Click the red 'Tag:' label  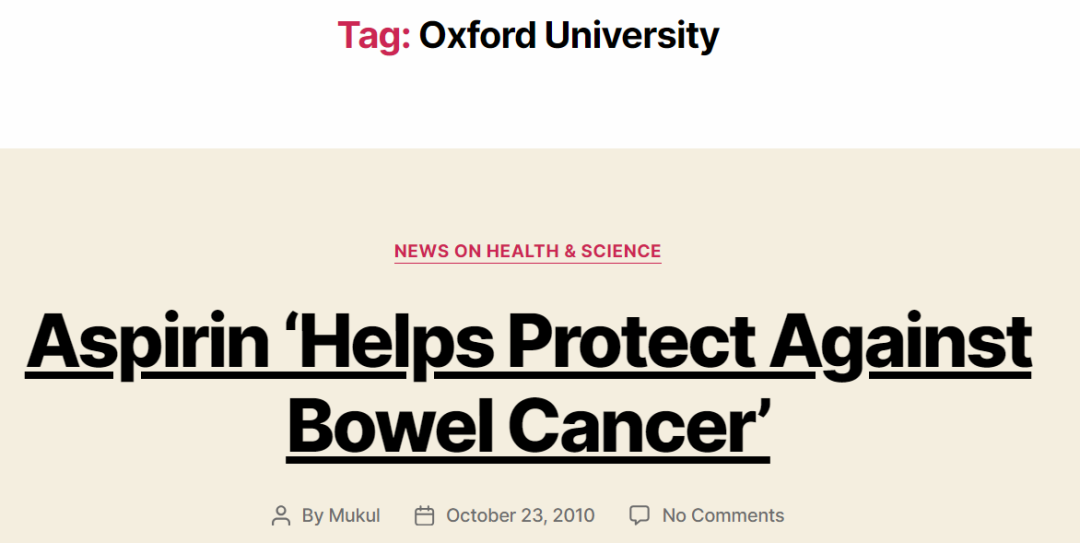point(374,35)
